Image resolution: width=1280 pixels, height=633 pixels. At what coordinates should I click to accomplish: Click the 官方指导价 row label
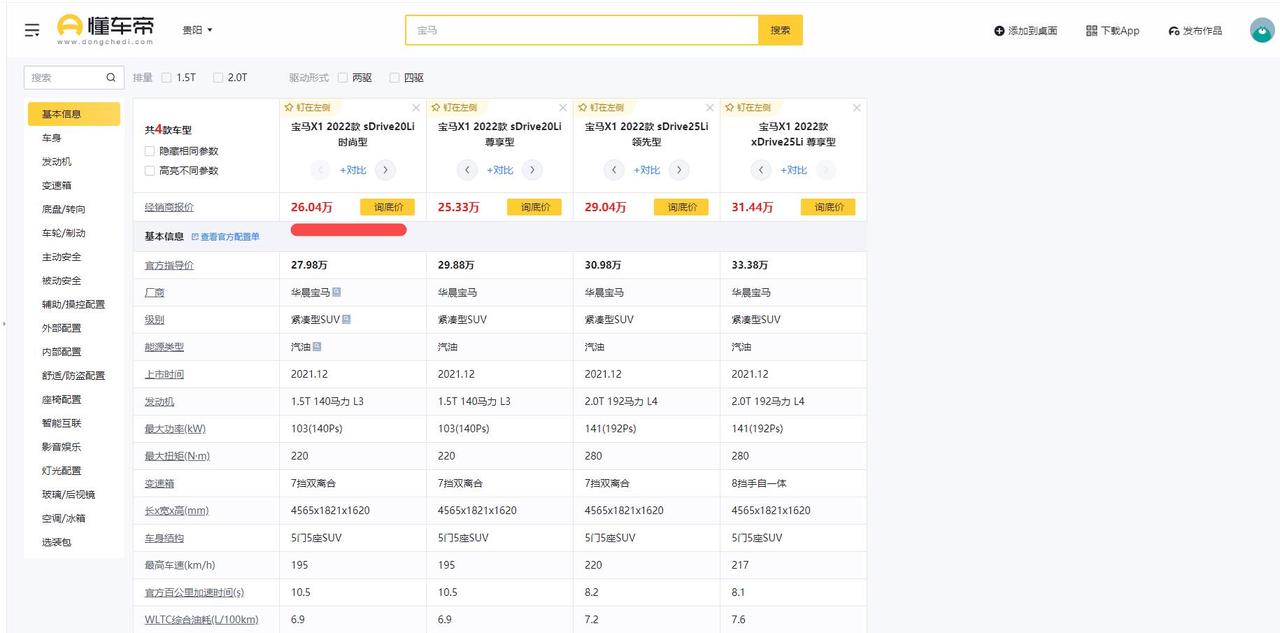click(x=169, y=265)
